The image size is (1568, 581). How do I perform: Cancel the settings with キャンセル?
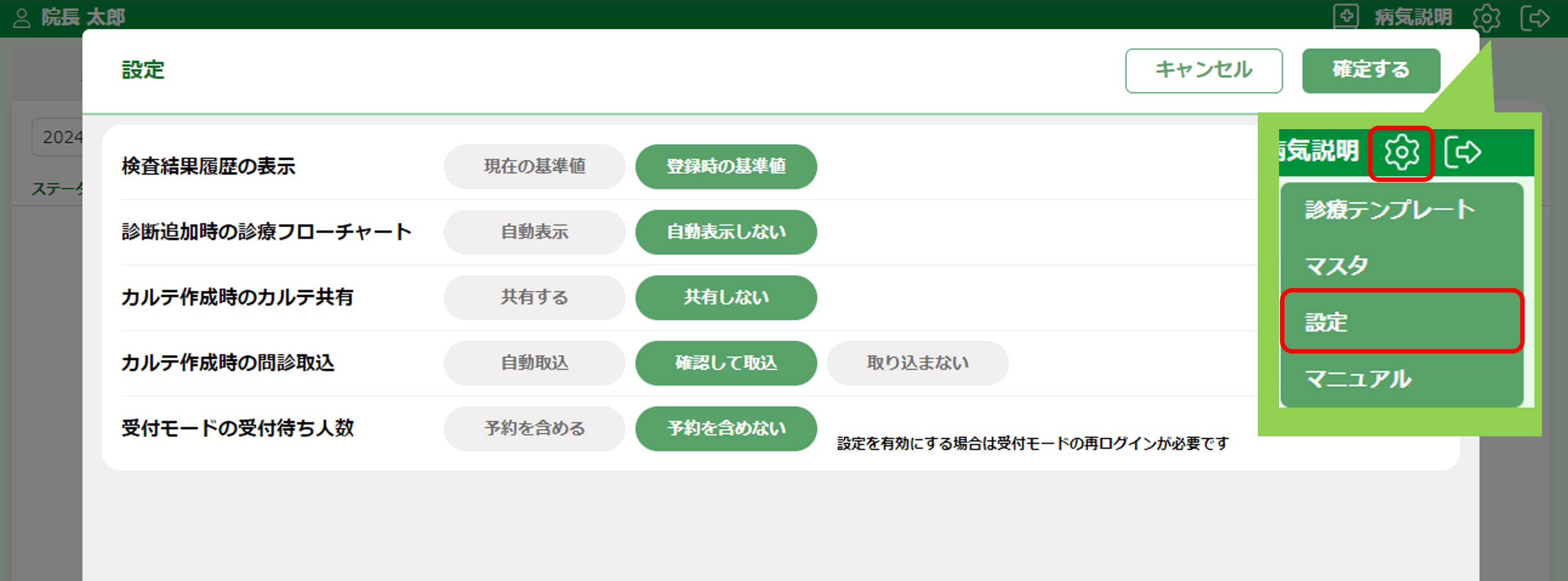point(1203,71)
